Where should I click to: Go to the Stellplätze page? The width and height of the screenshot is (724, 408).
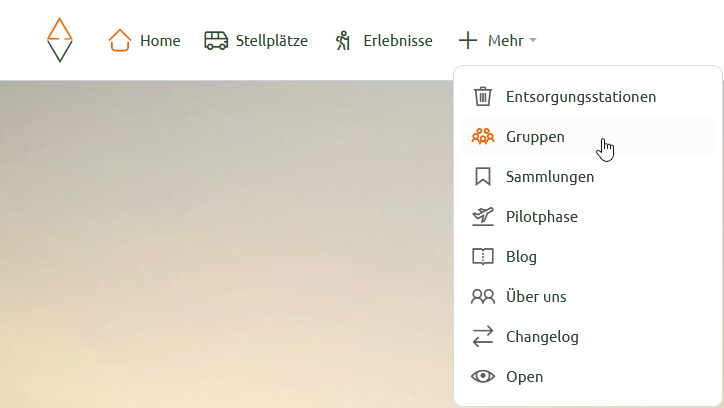click(271, 41)
